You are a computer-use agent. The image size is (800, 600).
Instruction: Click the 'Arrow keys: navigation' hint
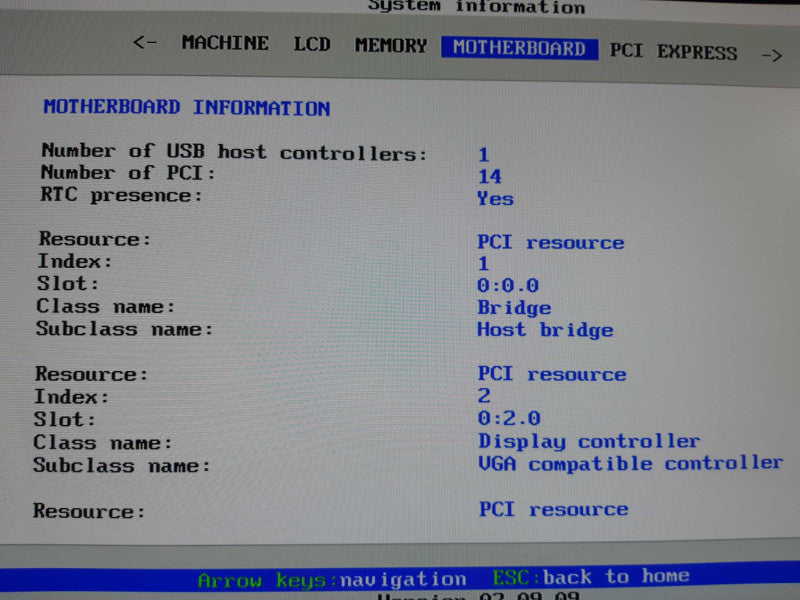(x=332, y=580)
